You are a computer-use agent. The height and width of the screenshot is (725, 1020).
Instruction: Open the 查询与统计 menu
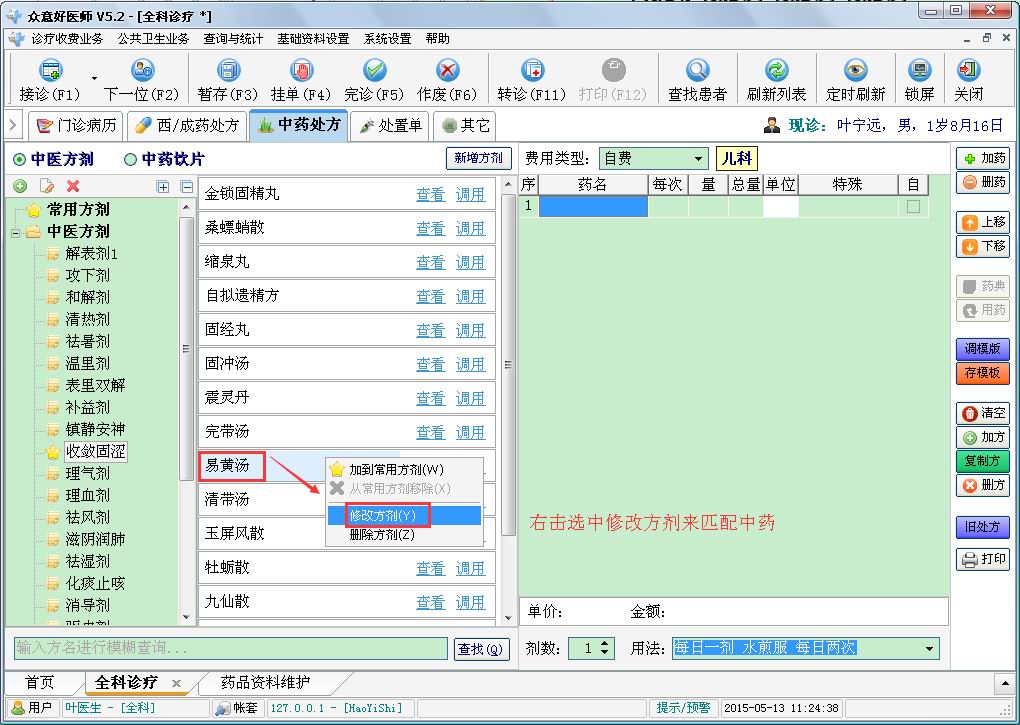(233, 39)
